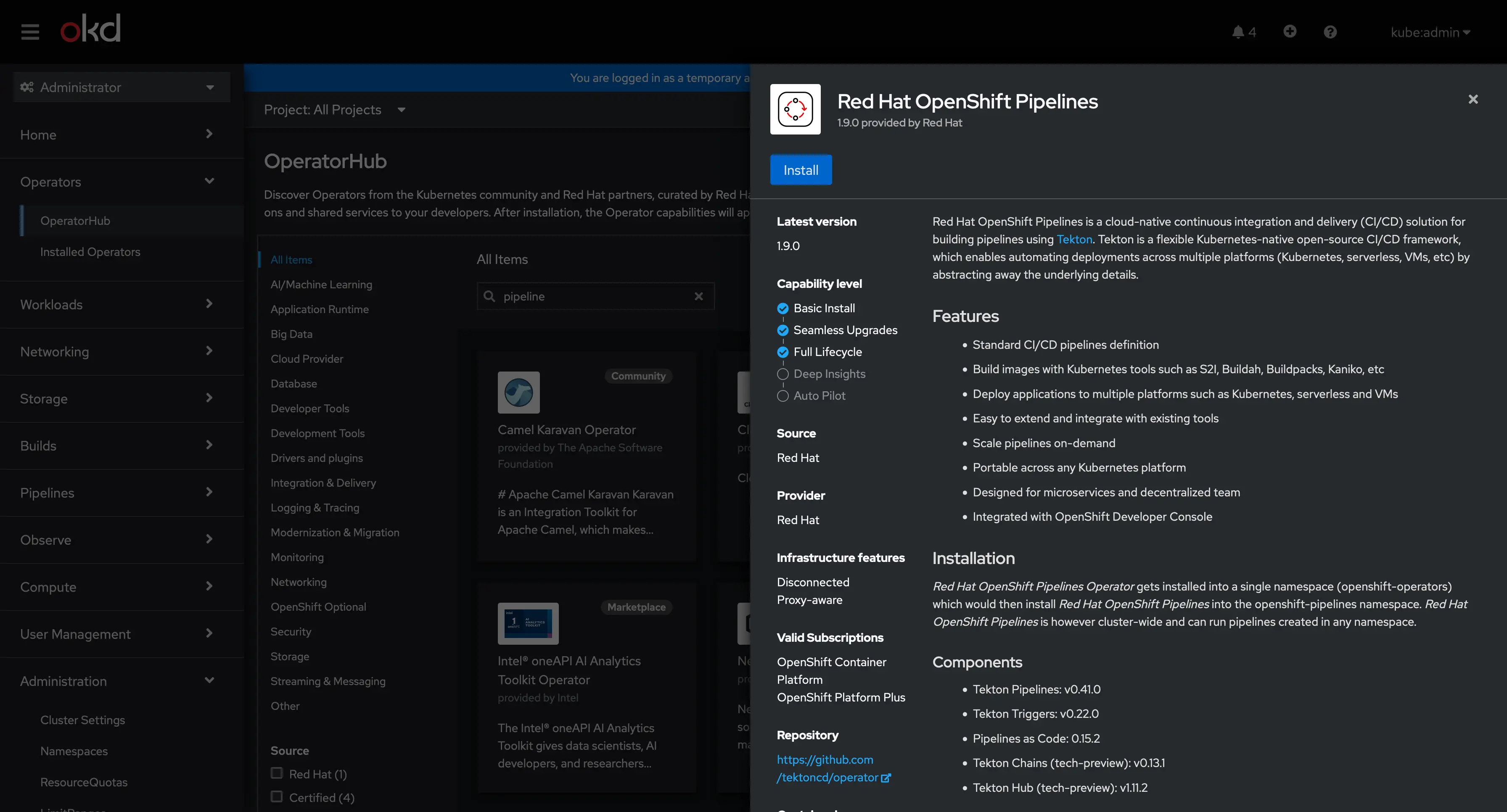Click the Auto Pilot capability circle

782,396
